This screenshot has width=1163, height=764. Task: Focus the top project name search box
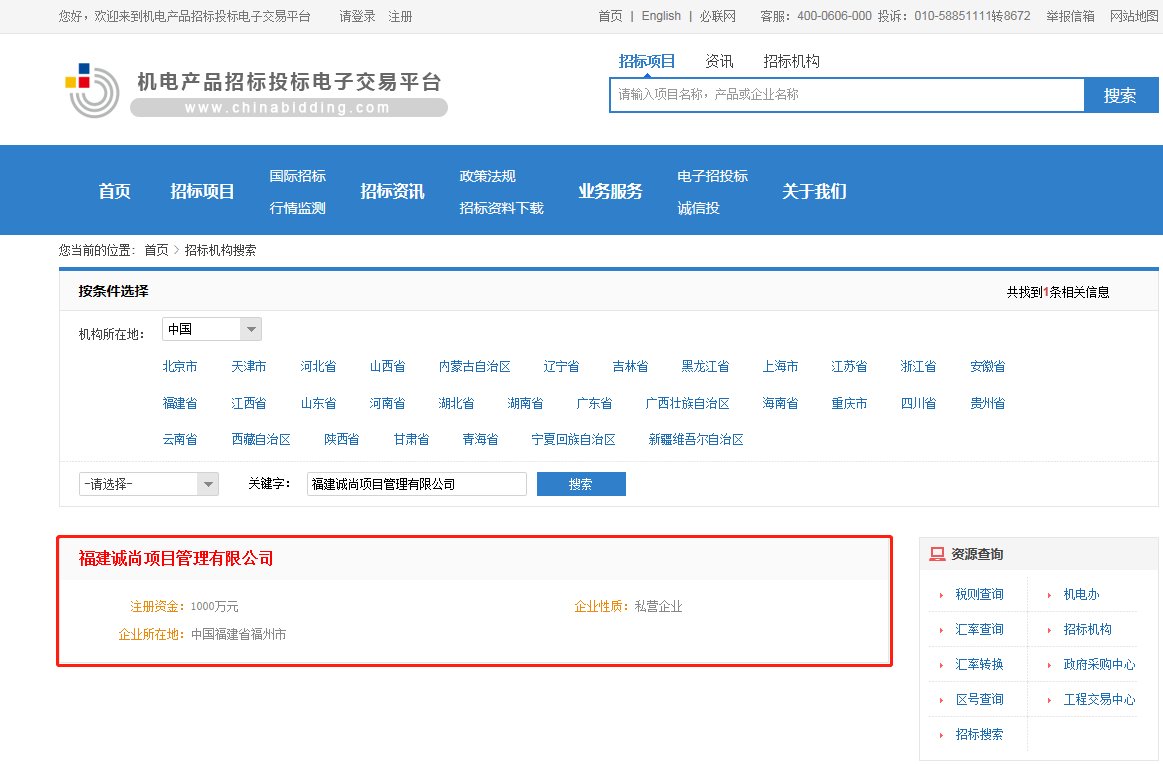tap(847, 95)
